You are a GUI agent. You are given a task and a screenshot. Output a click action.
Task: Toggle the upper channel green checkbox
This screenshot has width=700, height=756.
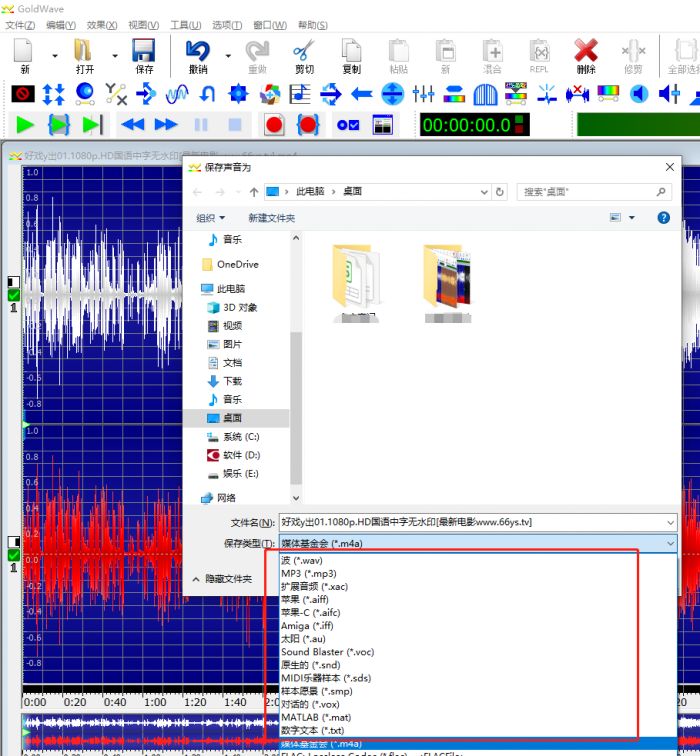point(13,295)
